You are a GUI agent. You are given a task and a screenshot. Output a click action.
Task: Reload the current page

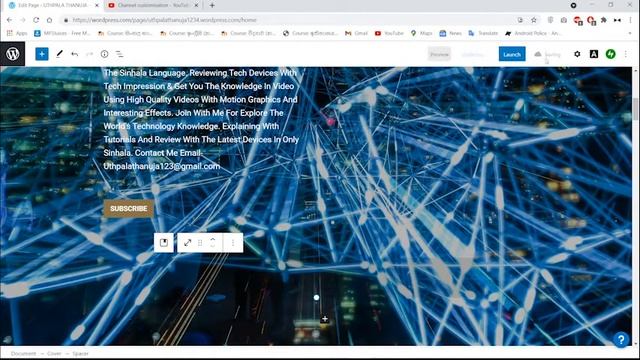pyautogui.click(x=36, y=20)
